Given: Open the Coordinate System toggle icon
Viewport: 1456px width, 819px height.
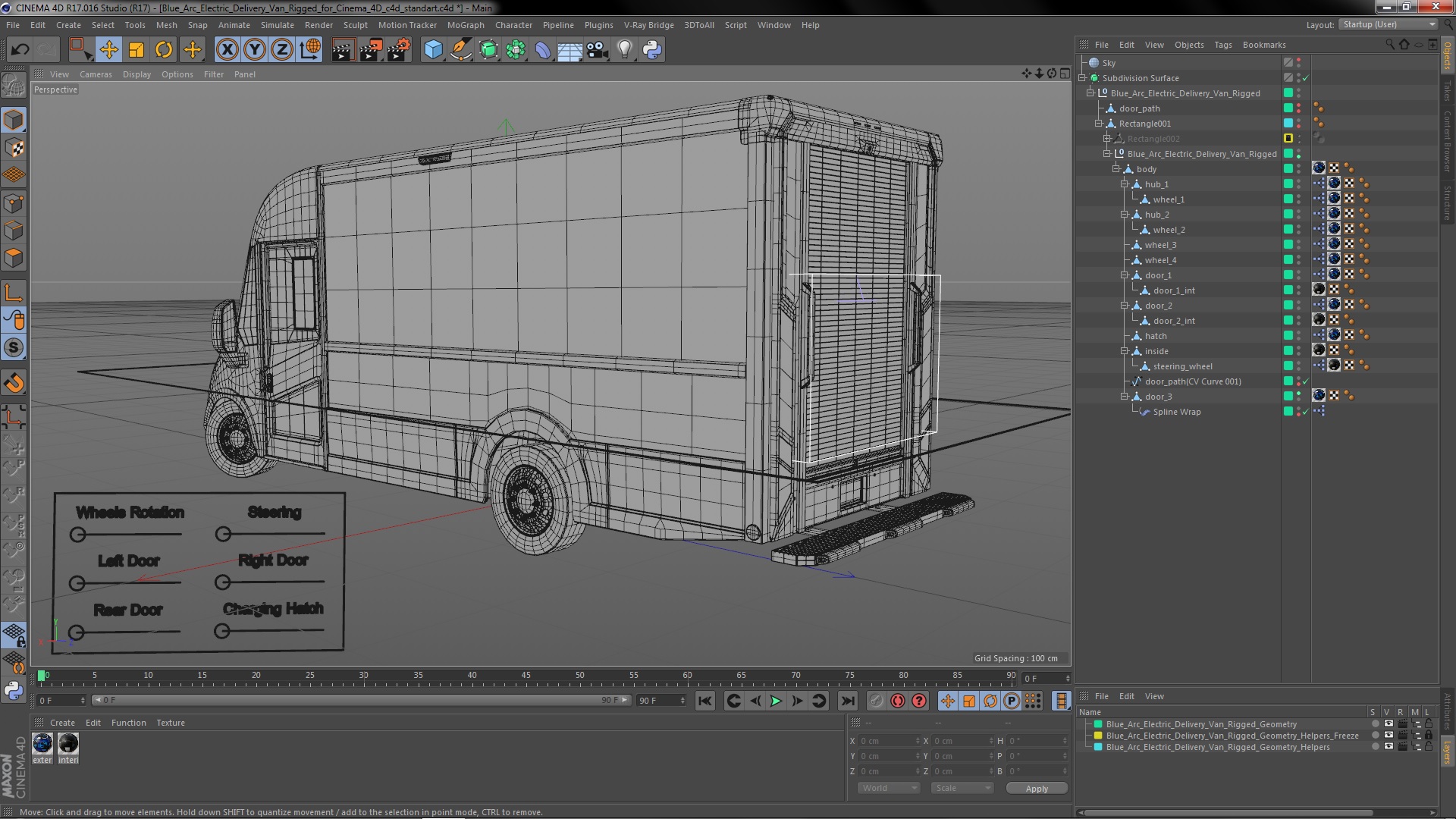Looking at the screenshot, I should (x=310, y=50).
